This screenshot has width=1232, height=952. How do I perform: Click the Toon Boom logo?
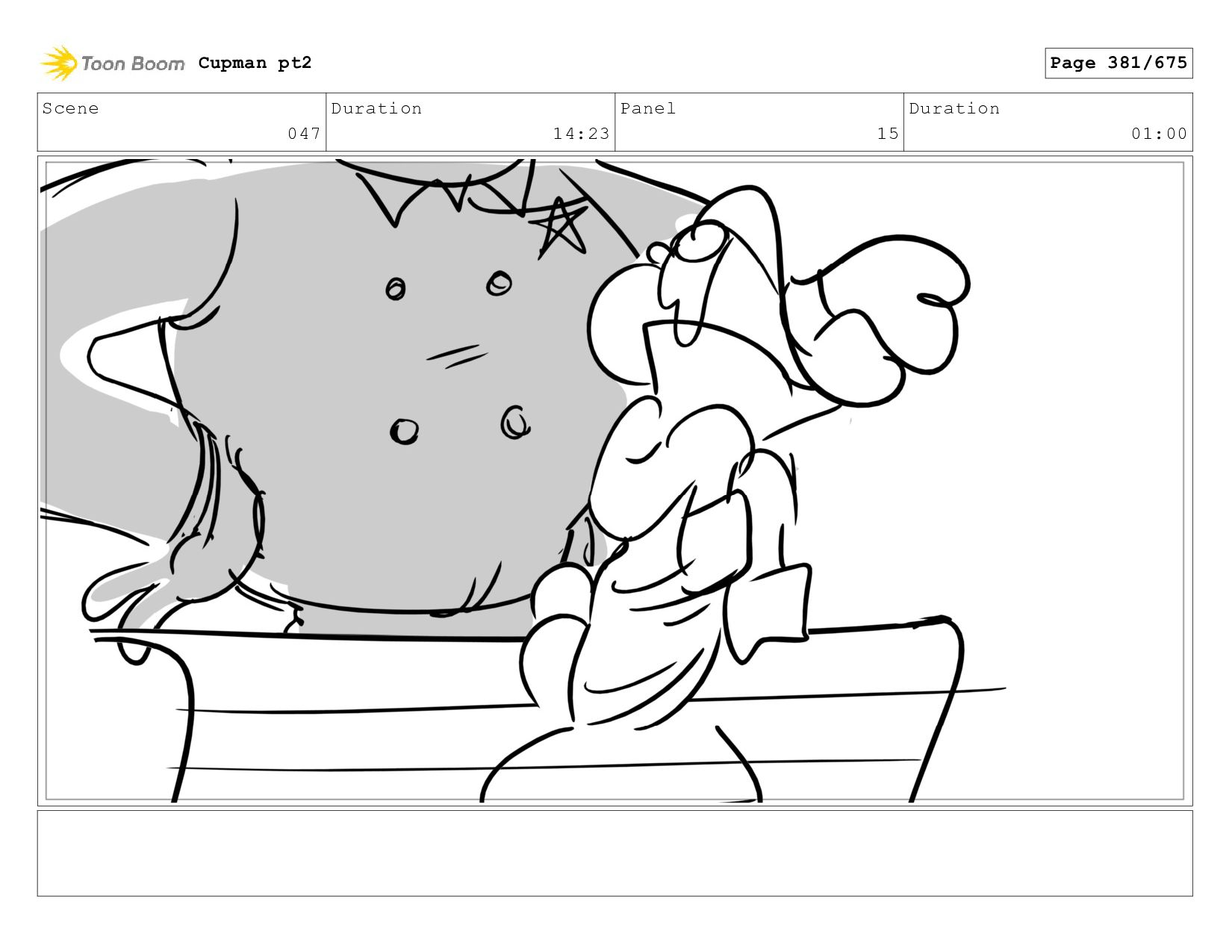click(x=112, y=63)
